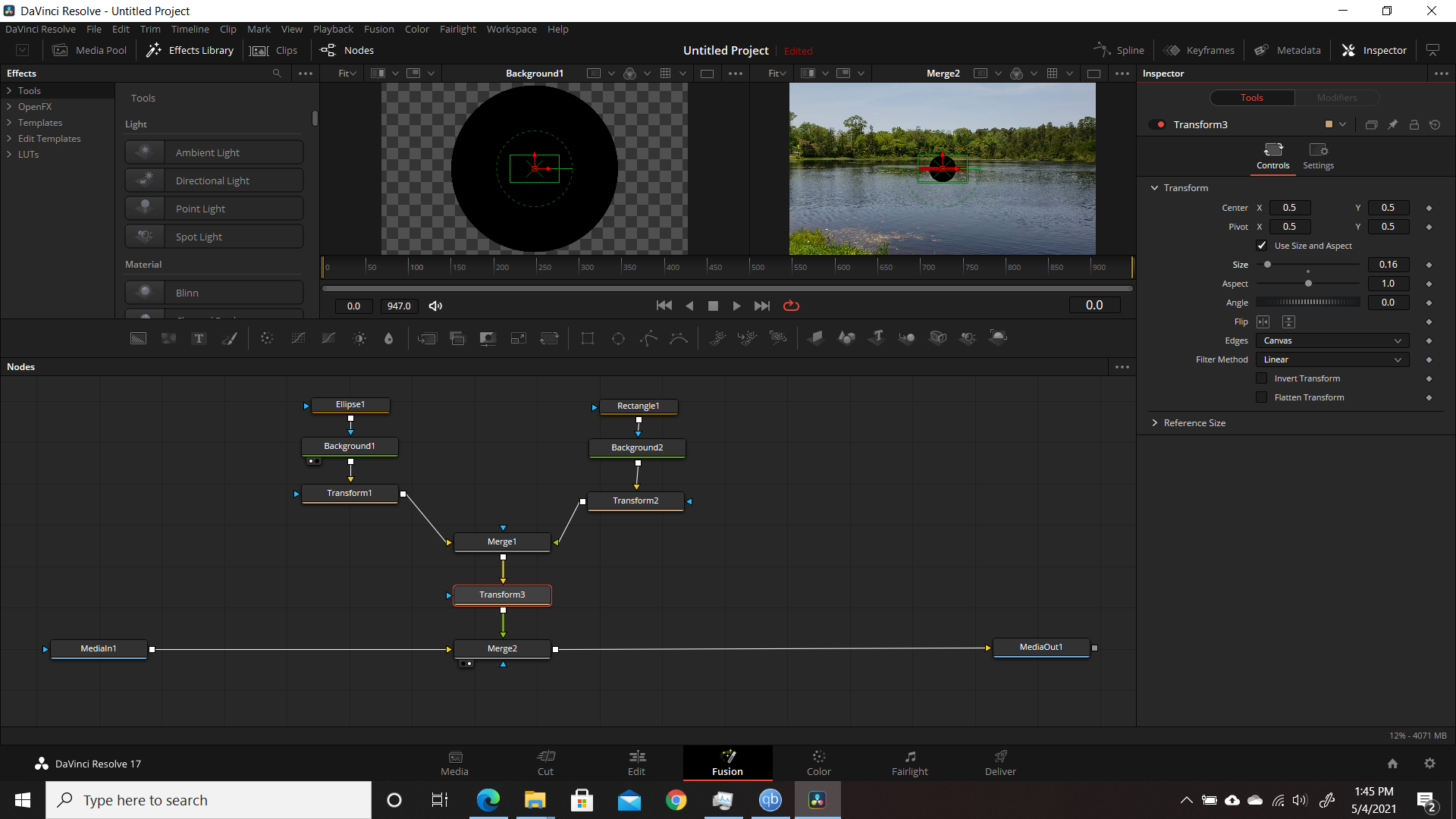Image resolution: width=1456 pixels, height=819 pixels.
Task: Click the Directional Light effect
Action: (214, 180)
